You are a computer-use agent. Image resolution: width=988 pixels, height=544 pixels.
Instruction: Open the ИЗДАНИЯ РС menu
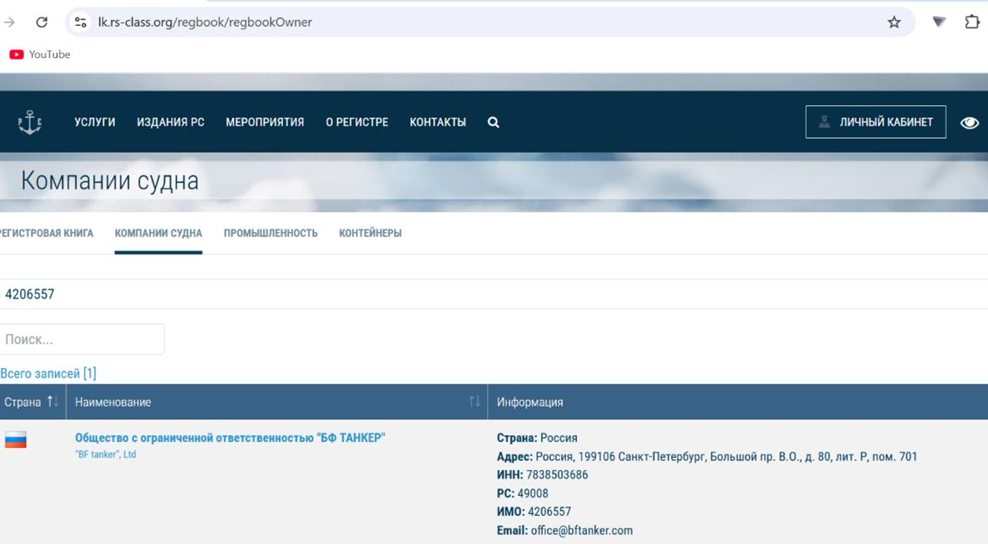click(x=171, y=122)
